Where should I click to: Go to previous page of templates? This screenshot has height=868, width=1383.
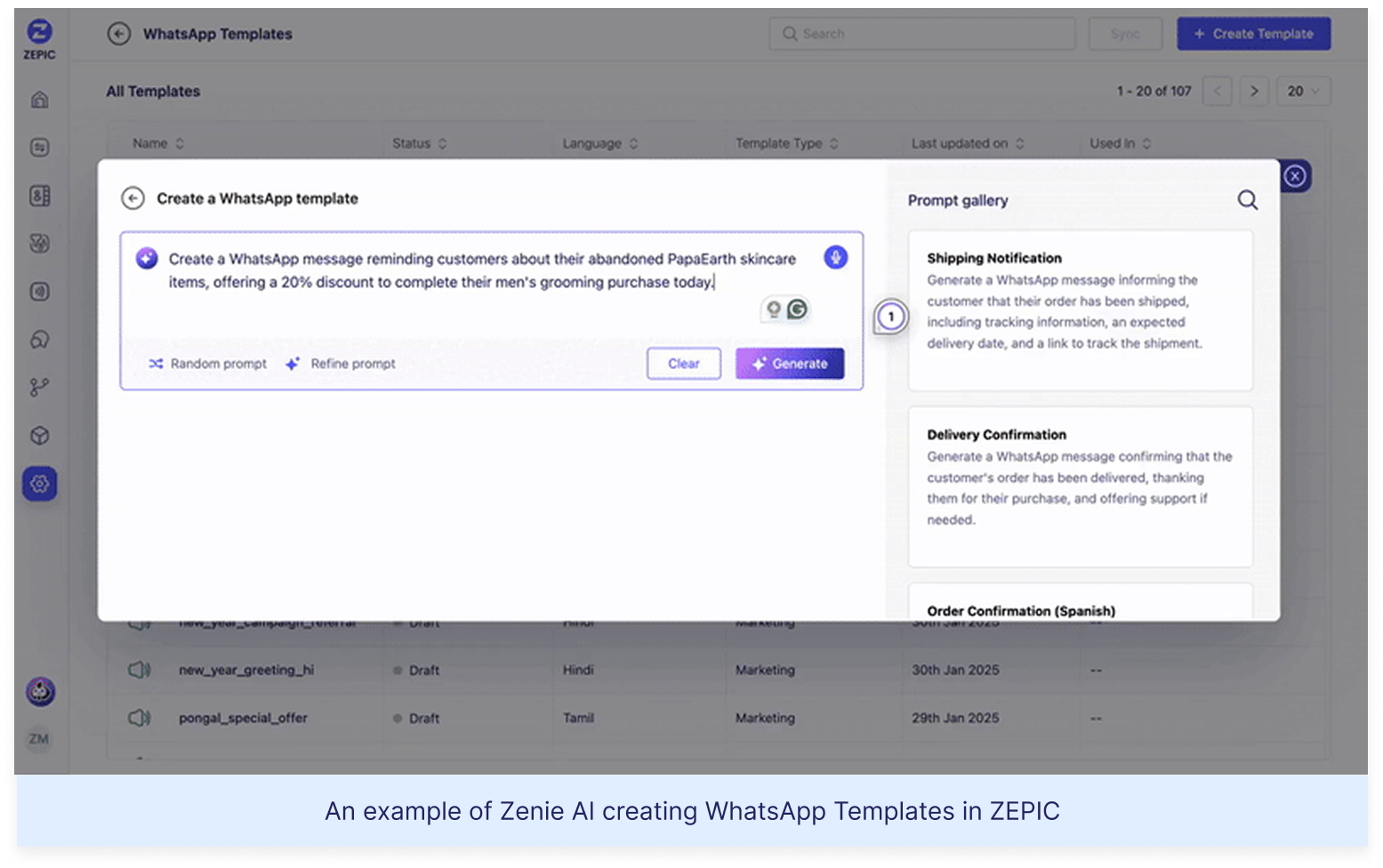pyautogui.click(x=1218, y=91)
